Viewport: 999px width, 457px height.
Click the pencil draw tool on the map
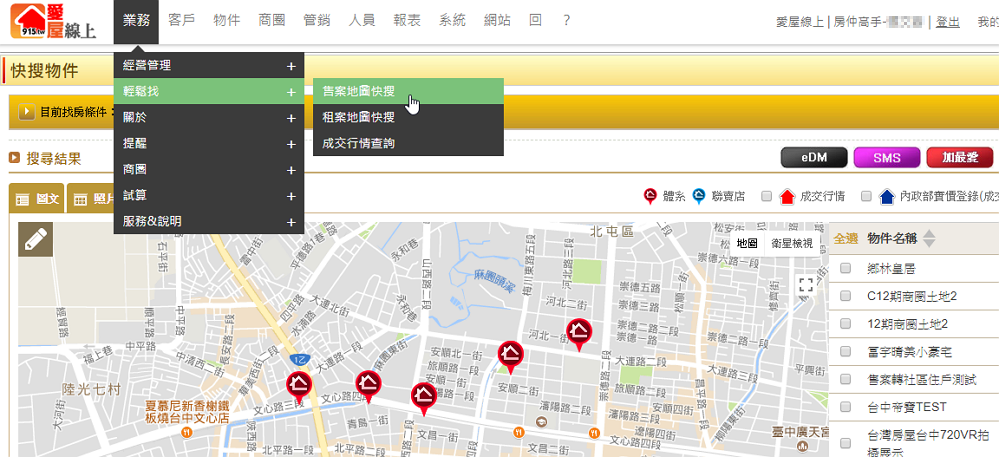35,240
